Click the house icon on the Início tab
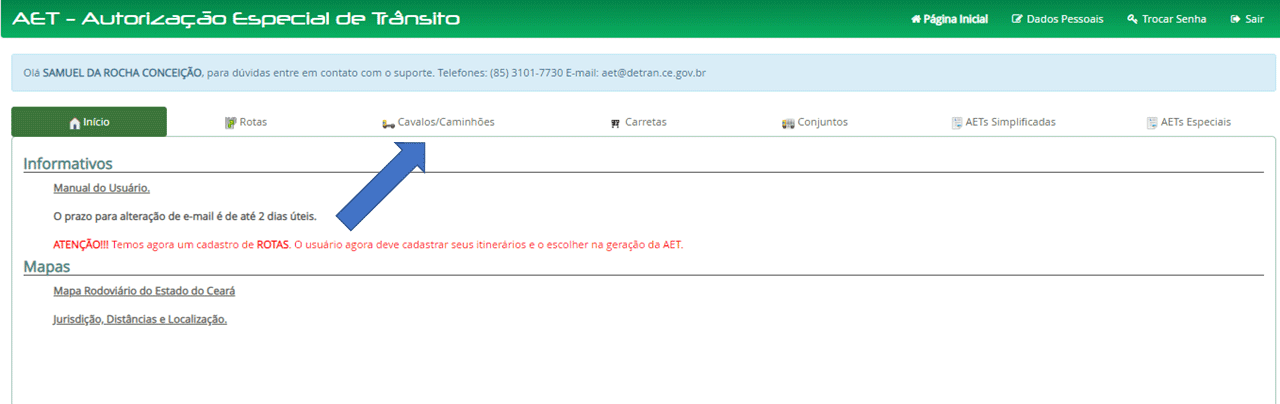Viewport: 1280px width, 404px height. coord(74,123)
